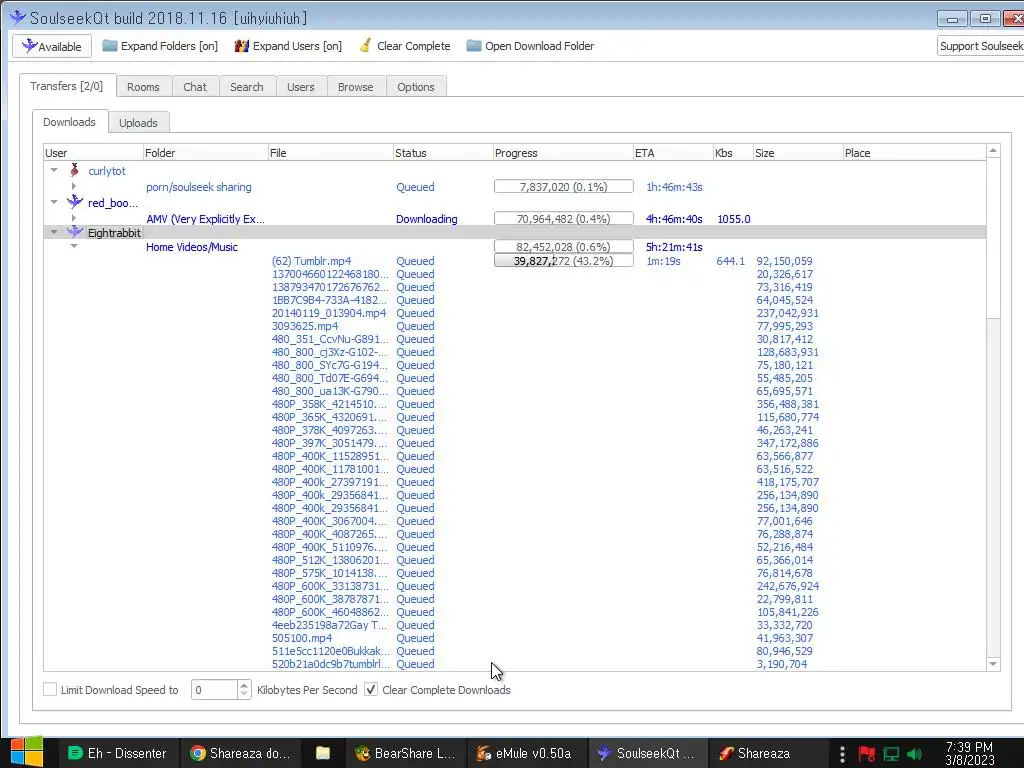Increase the download speed limit spinner

244,684
